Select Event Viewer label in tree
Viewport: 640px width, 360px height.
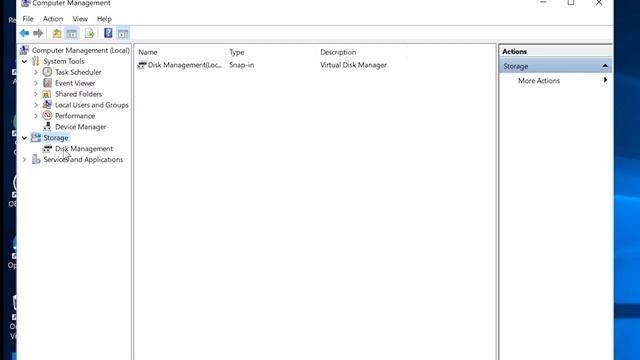[75, 83]
